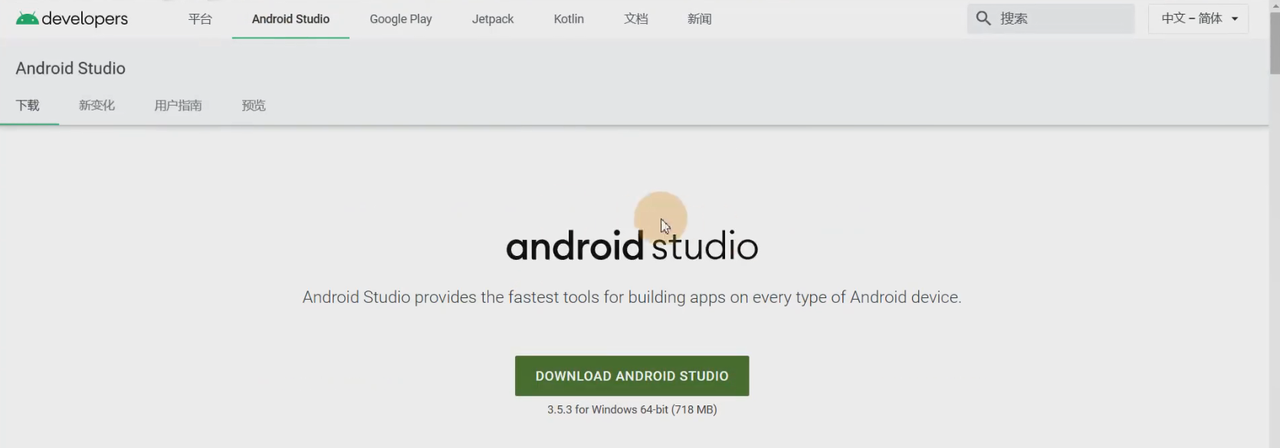
Task: Open the Kotlin nav item
Action: pyautogui.click(x=569, y=19)
